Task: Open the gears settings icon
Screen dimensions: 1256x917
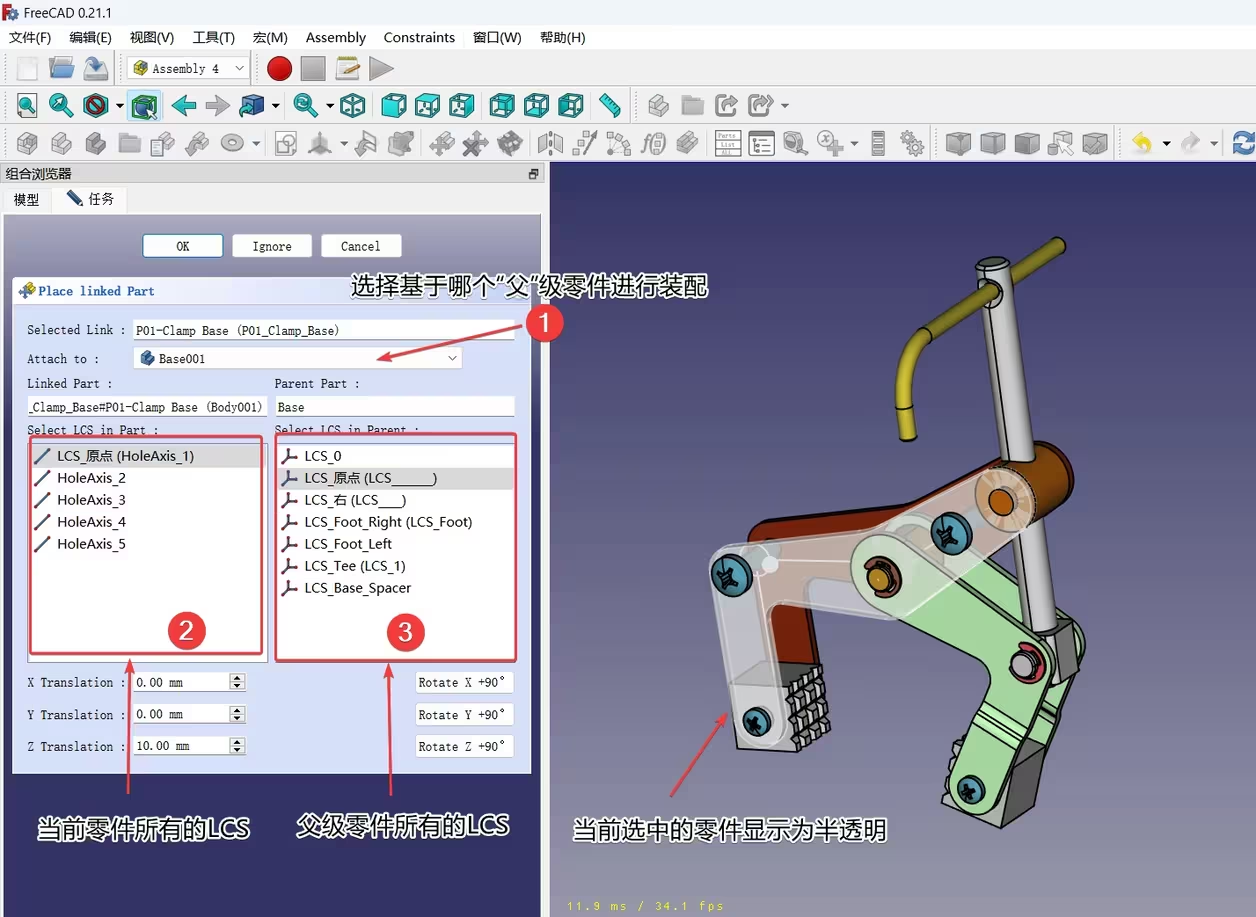Action: point(912,143)
